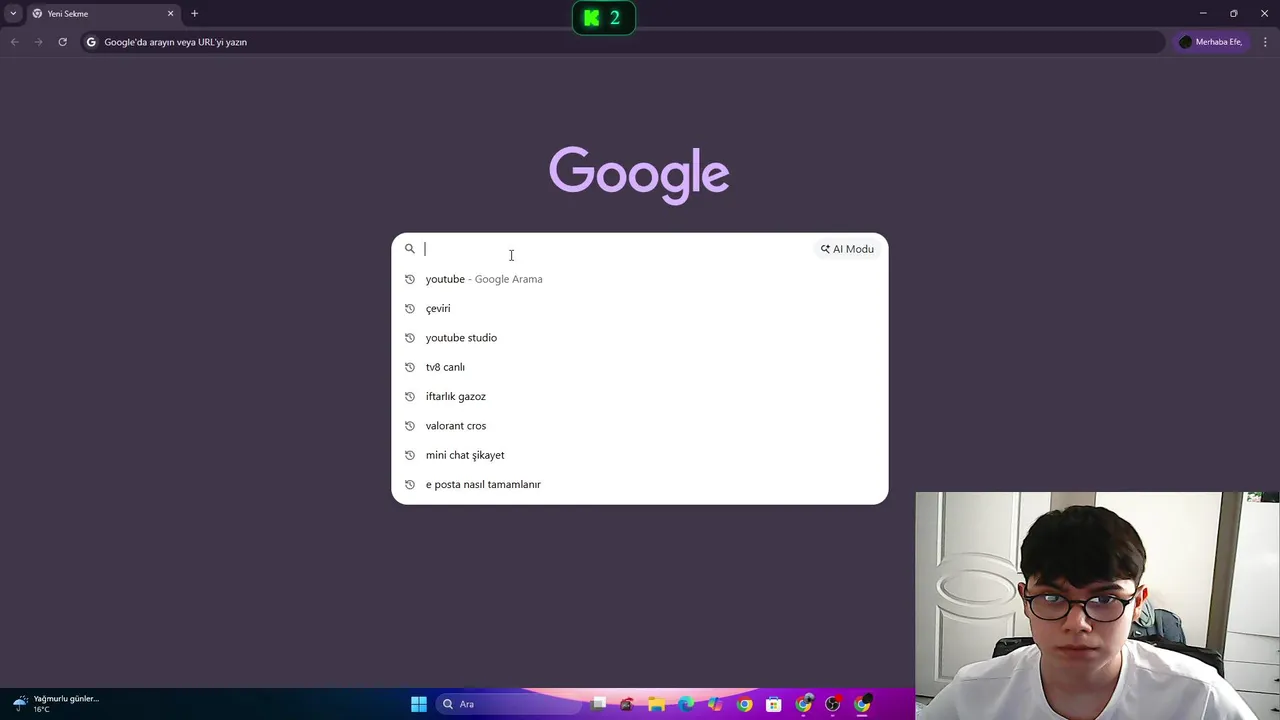The image size is (1280, 720).
Task: Choose e posta nasıl tamamlanır suggestion
Action: point(640,484)
